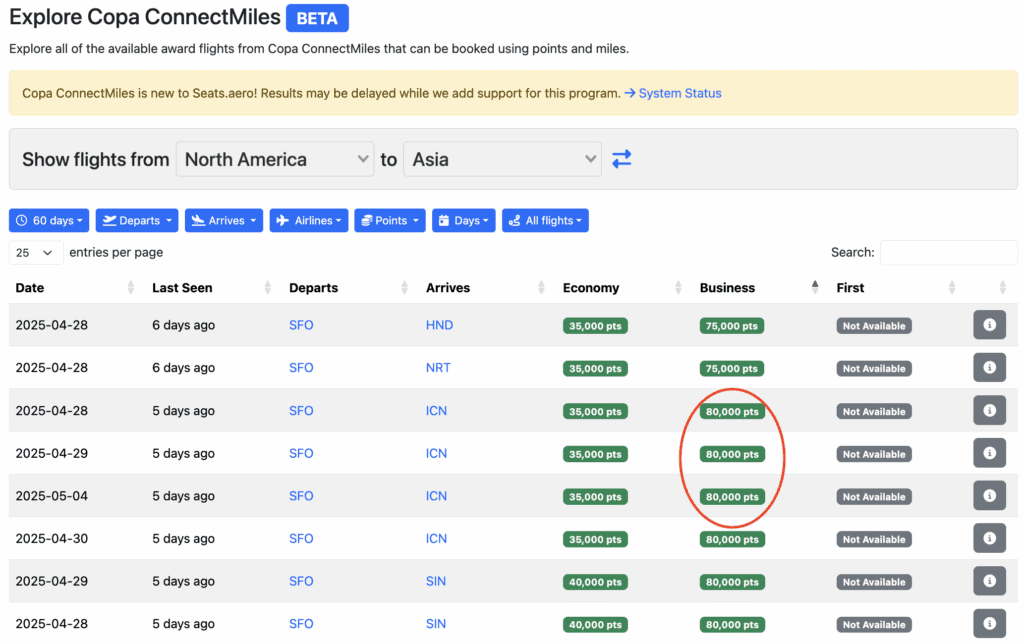Open the Points filter
This screenshot has width=1024, height=644.
[x=389, y=220]
